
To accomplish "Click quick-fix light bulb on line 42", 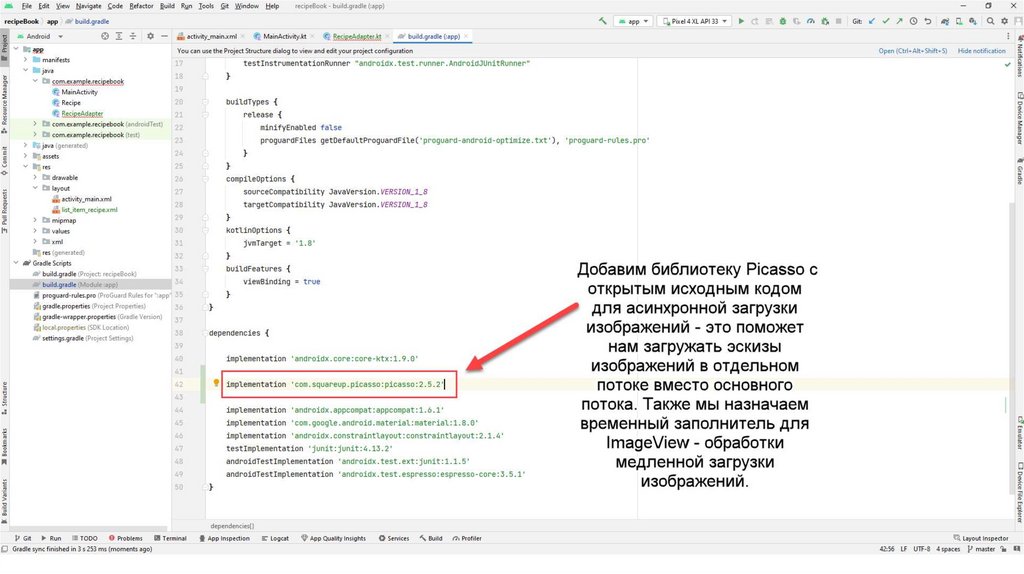I will pyautogui.click(x=216, y=383).
